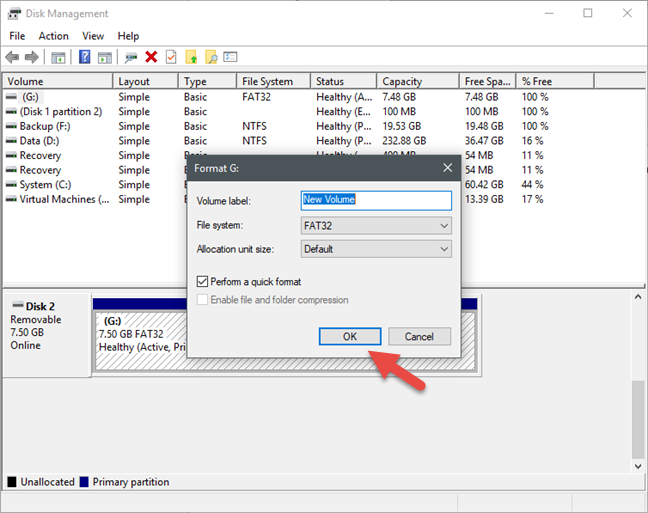
Task: Maximize the Disk Management window
Action: pyautogui.click(x=588, y=13)
